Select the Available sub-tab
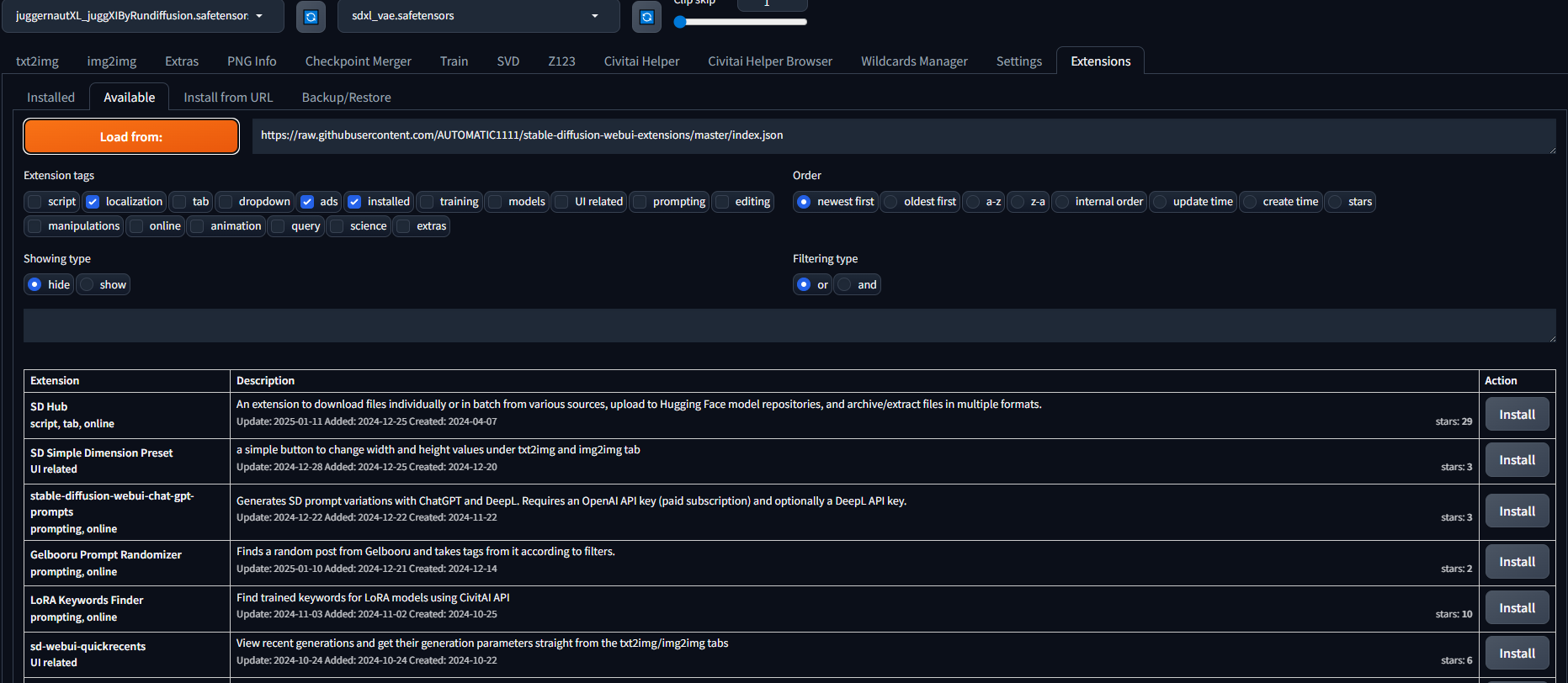Viewport: 1568px width, 683px height. [130, 98]
